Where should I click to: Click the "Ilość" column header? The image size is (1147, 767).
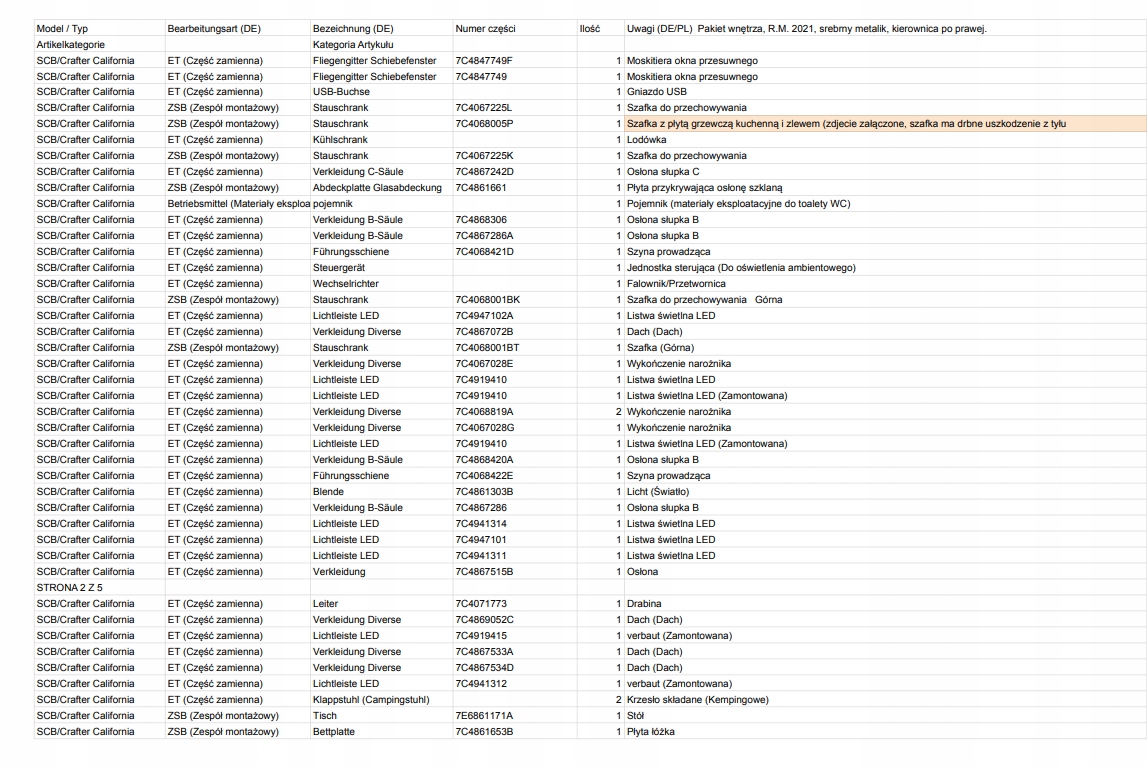point(589,28)
